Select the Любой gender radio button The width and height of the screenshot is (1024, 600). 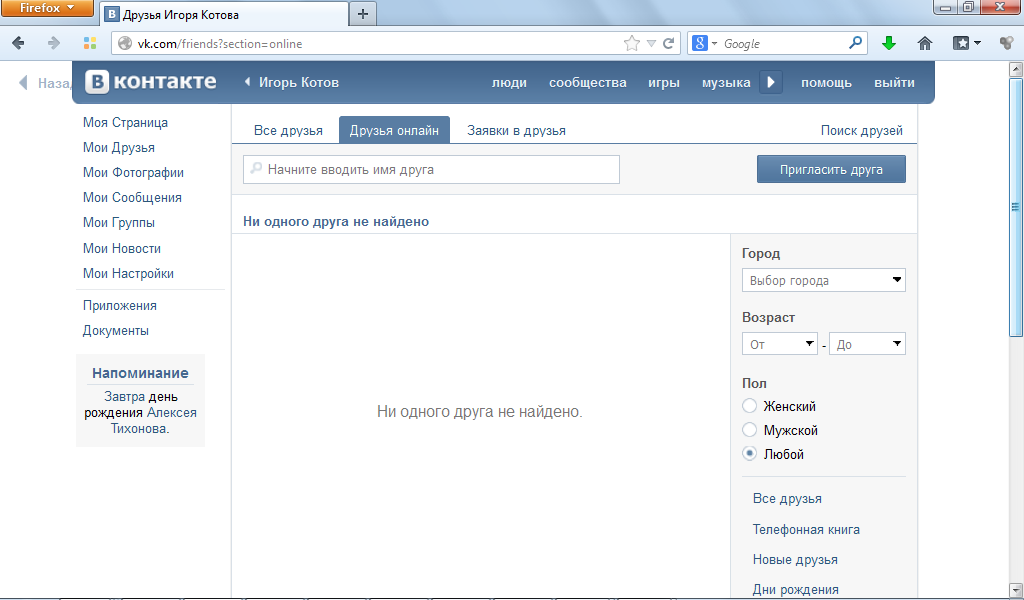pos(750,454)
